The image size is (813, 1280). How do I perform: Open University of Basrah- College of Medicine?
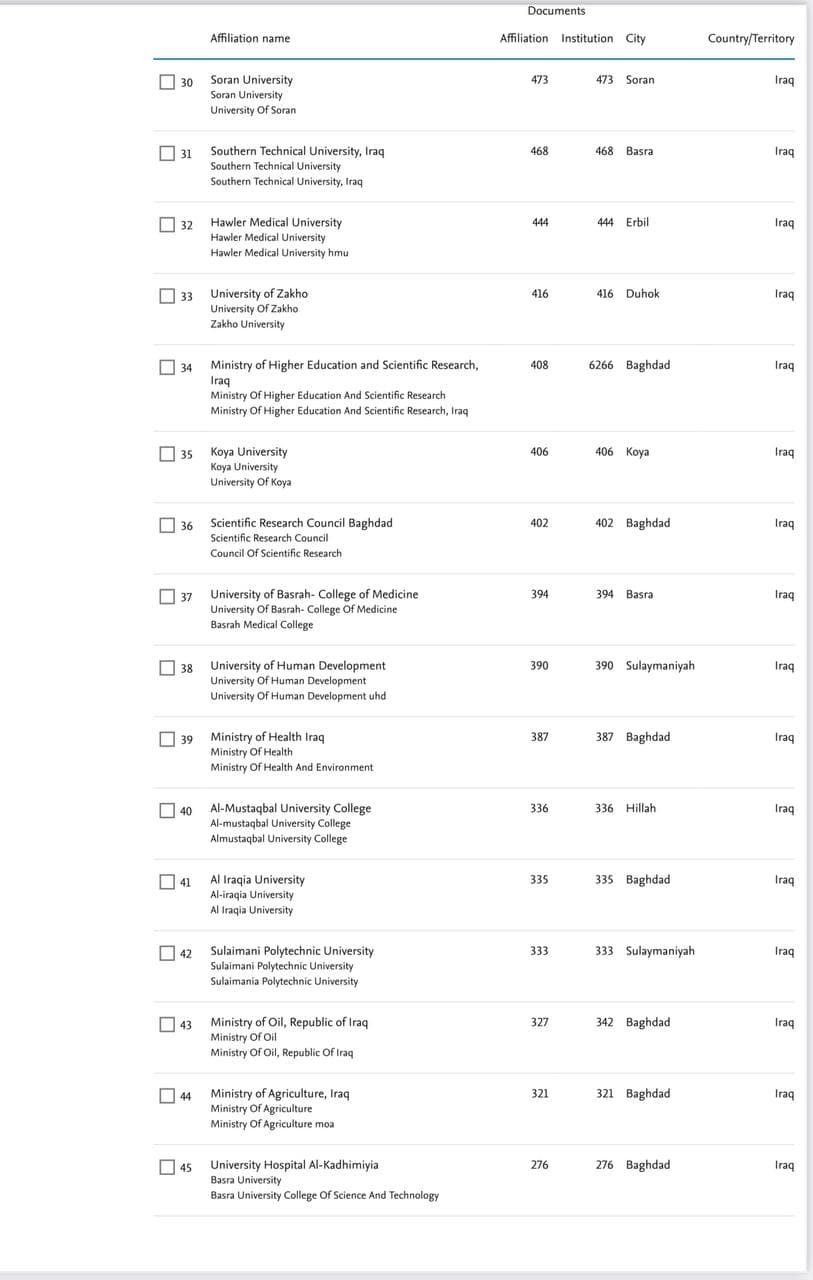pos(314,594)
